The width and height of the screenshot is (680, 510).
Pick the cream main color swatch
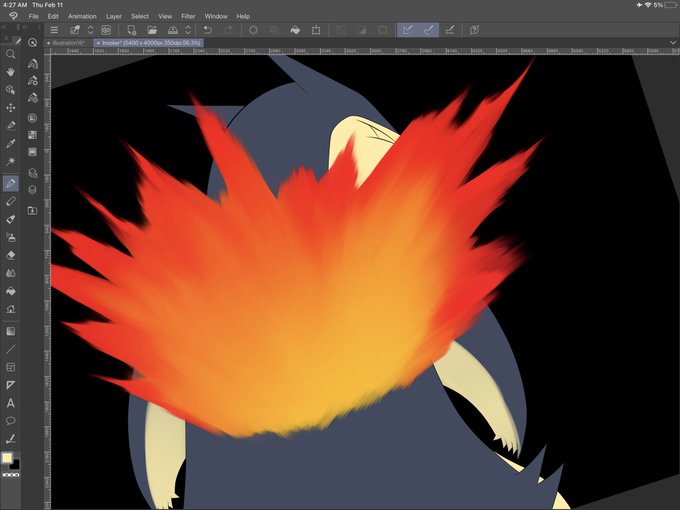[7, 458]
